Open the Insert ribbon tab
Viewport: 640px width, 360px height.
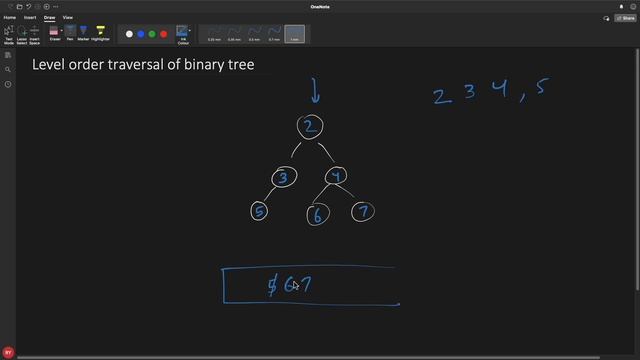(30, 18)
